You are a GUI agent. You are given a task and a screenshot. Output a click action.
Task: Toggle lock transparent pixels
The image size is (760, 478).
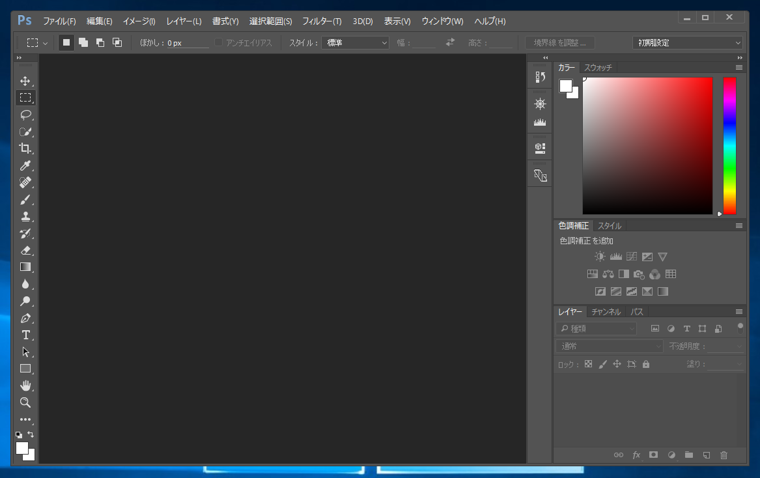[x=588, y=364]
